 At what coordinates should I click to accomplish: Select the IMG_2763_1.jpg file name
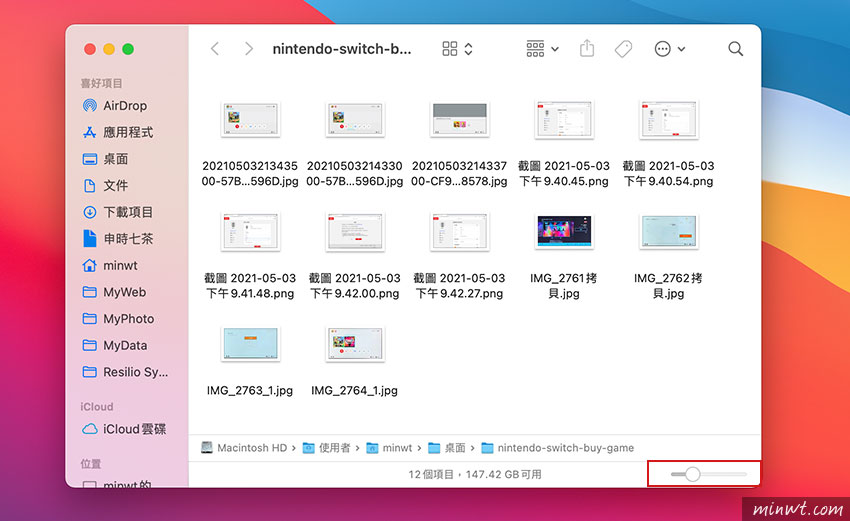point(250,390)
